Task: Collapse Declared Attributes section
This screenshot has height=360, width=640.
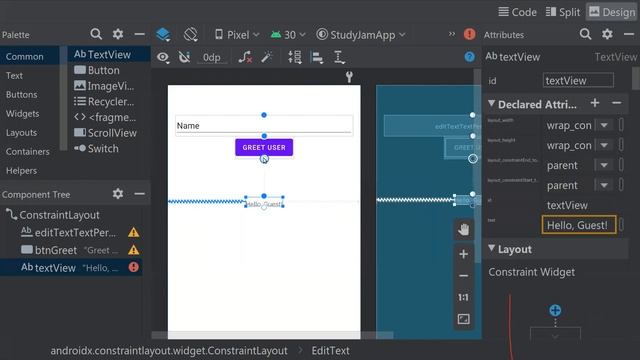Action: tap(491, 104)
